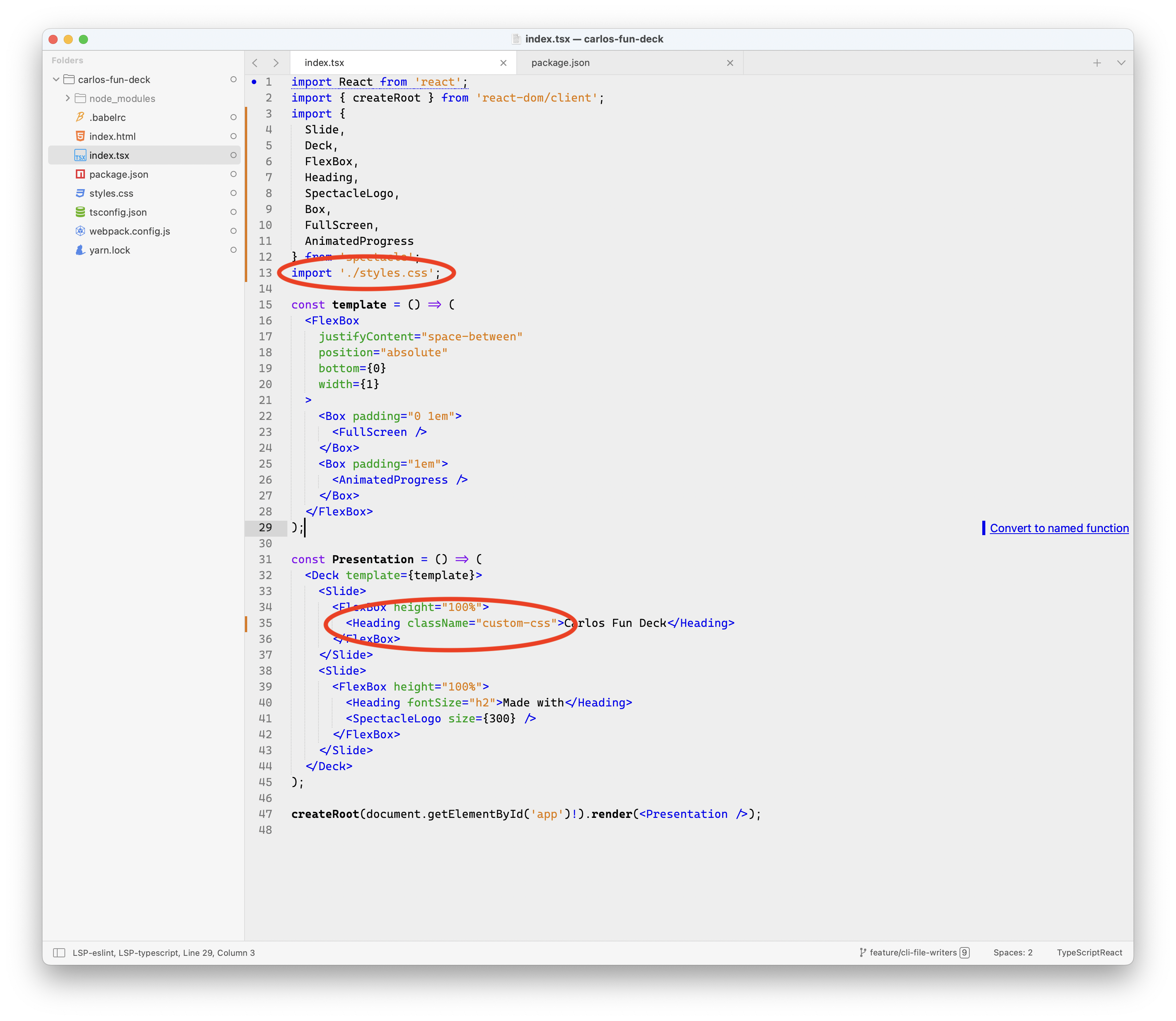Toggle the sidebar panel icon in status bar
The width and height of the screenshot is (1176, 1021).
click(x=59, y=953)
